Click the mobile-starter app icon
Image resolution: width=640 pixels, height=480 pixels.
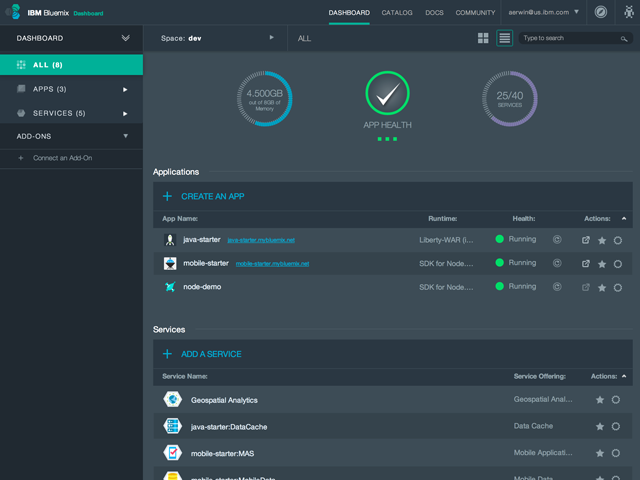point(170,263)
